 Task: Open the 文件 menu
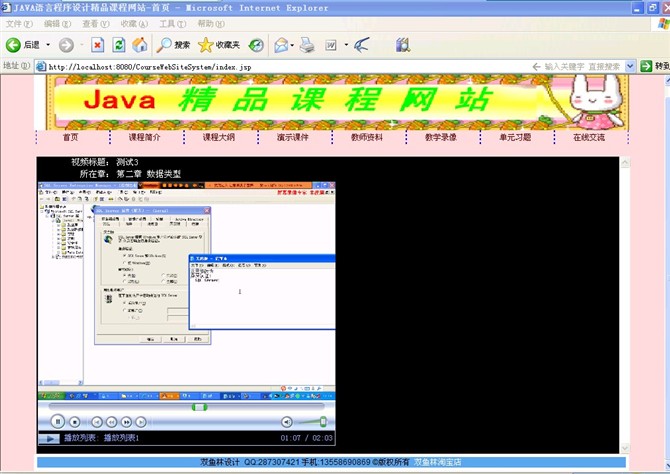[19, 24]
